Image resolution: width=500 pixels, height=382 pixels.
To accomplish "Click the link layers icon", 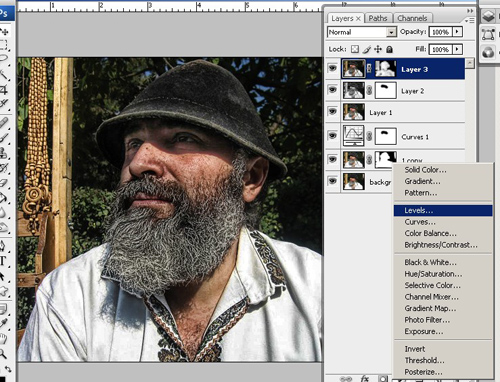I will coord(346,379).
